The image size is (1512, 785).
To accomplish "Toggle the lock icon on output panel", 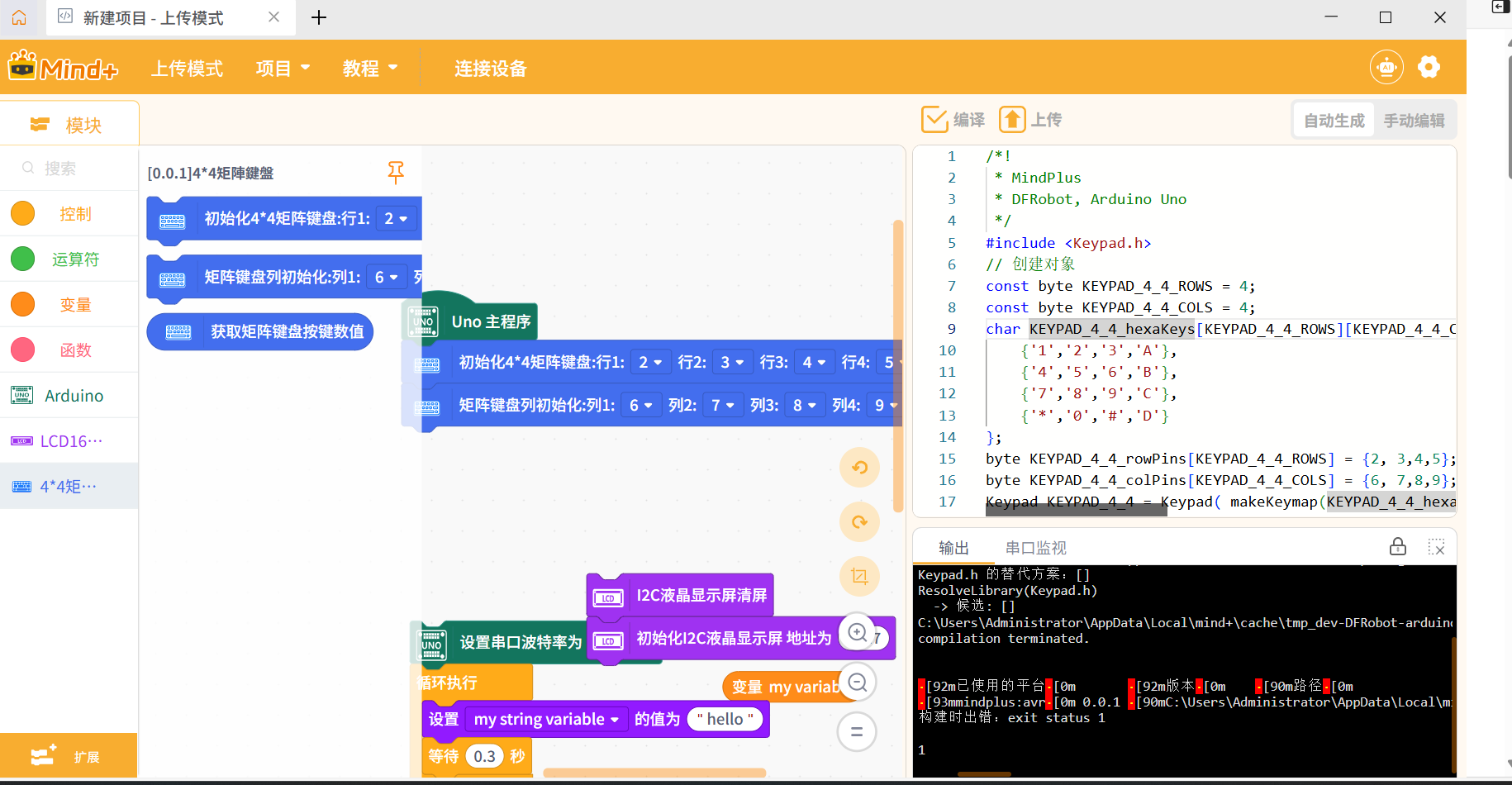I will point(1397,546).
